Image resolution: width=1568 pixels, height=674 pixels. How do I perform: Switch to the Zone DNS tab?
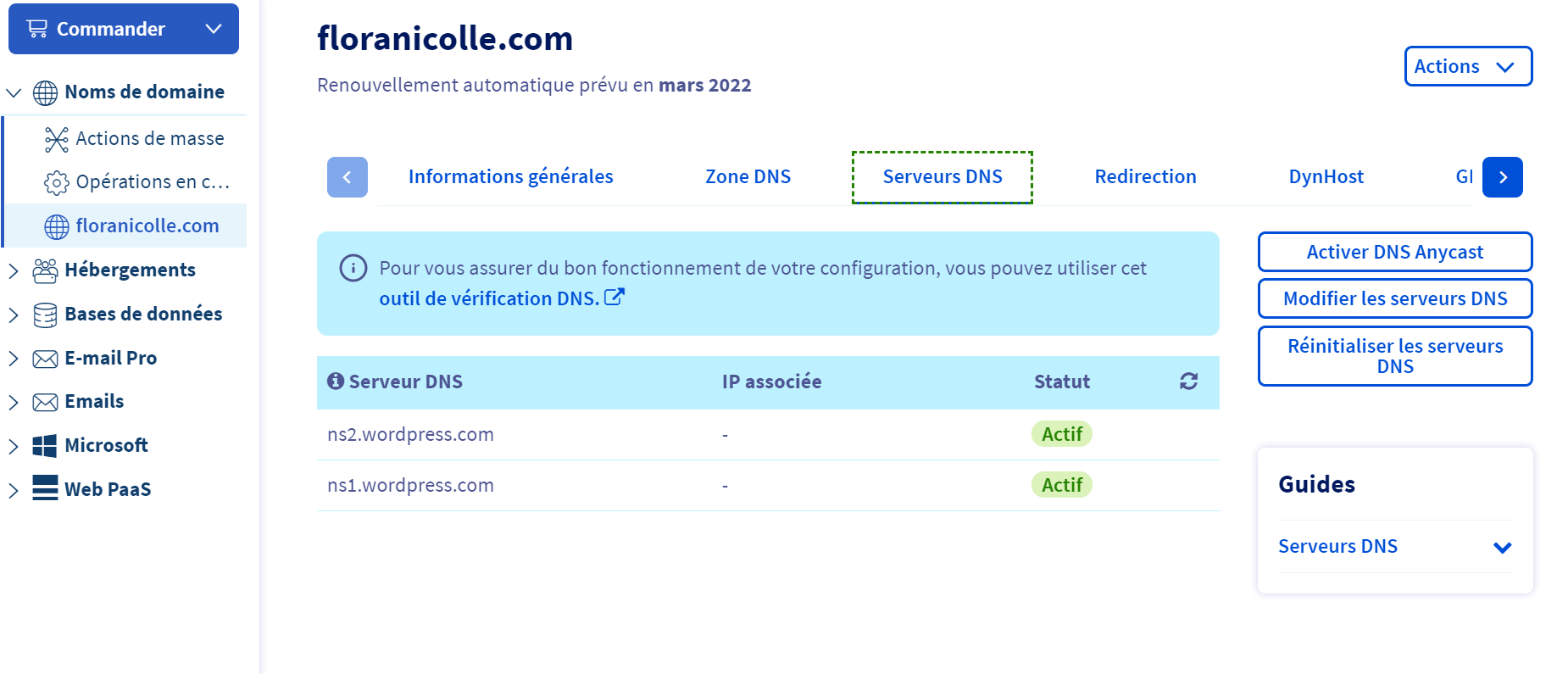point(748,177)
